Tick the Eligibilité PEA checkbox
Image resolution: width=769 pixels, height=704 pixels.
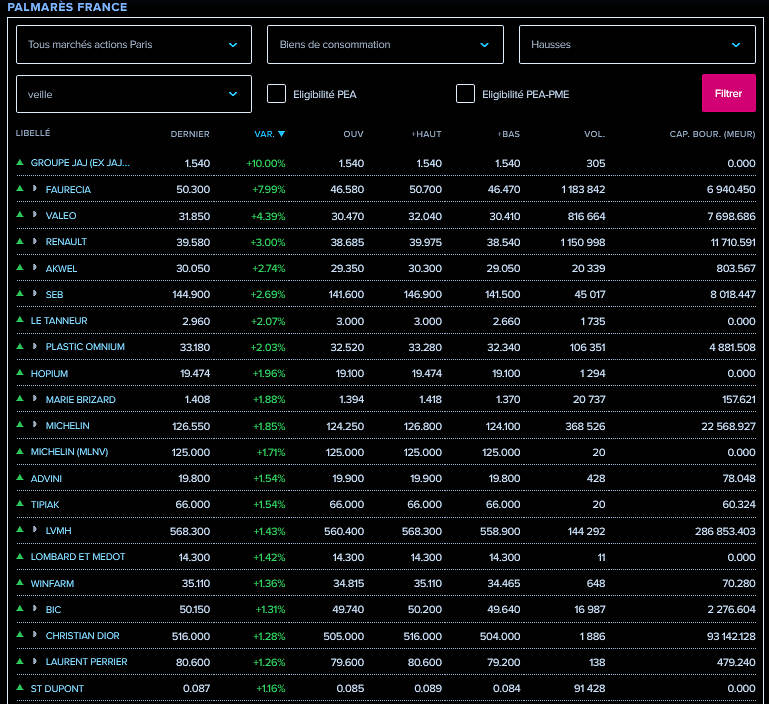point(277,94)
